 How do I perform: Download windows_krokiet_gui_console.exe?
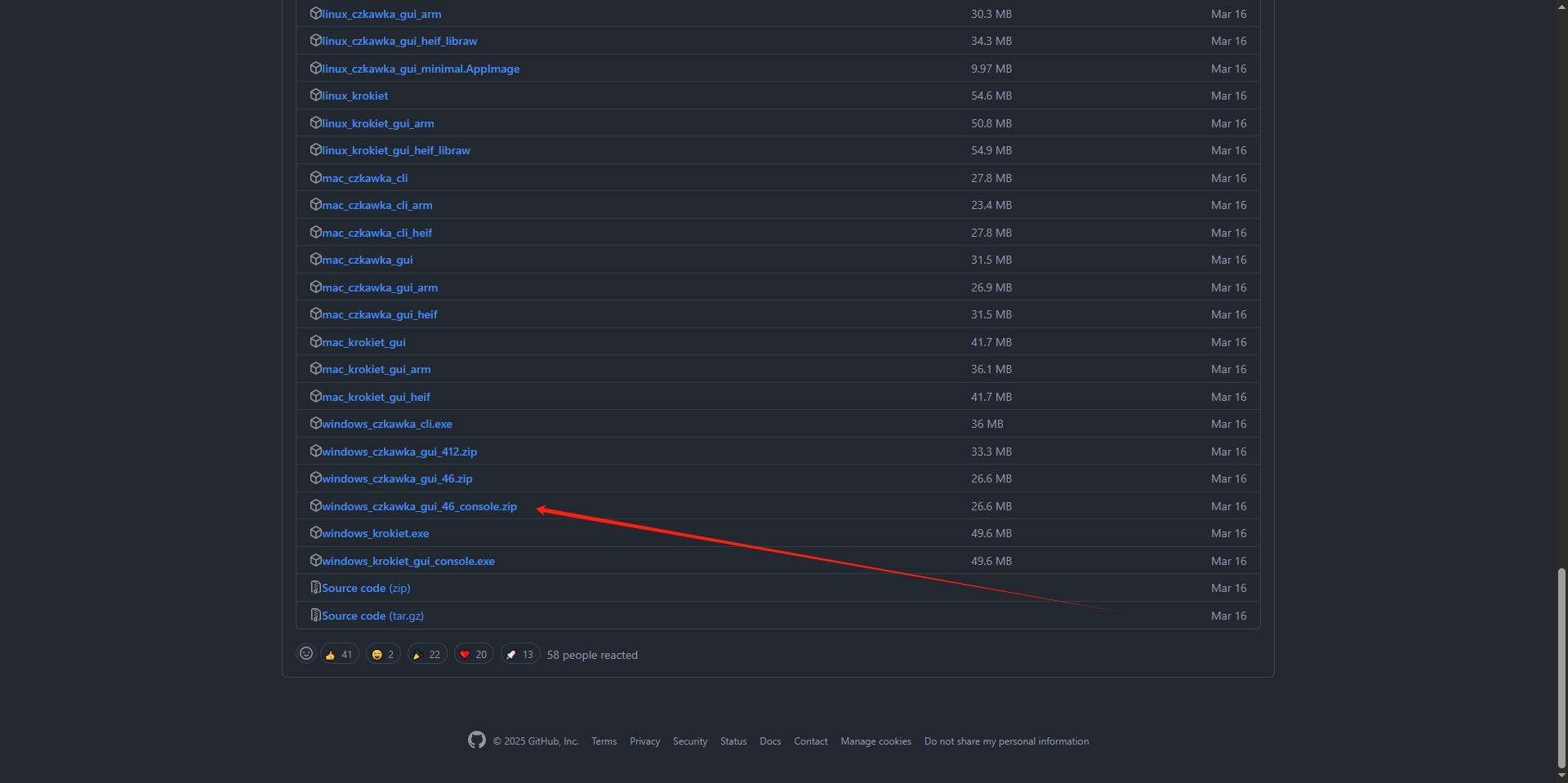[x=408, y=561]
